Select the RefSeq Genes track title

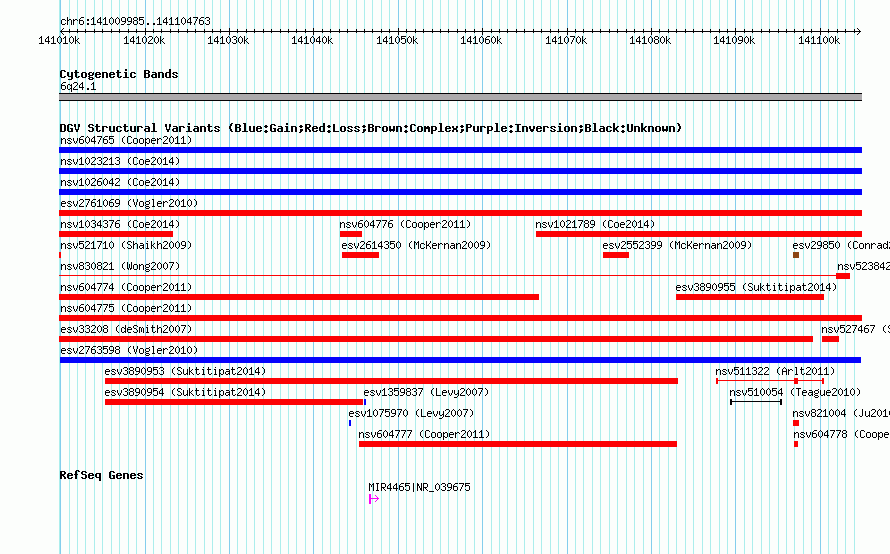[101, 475]
